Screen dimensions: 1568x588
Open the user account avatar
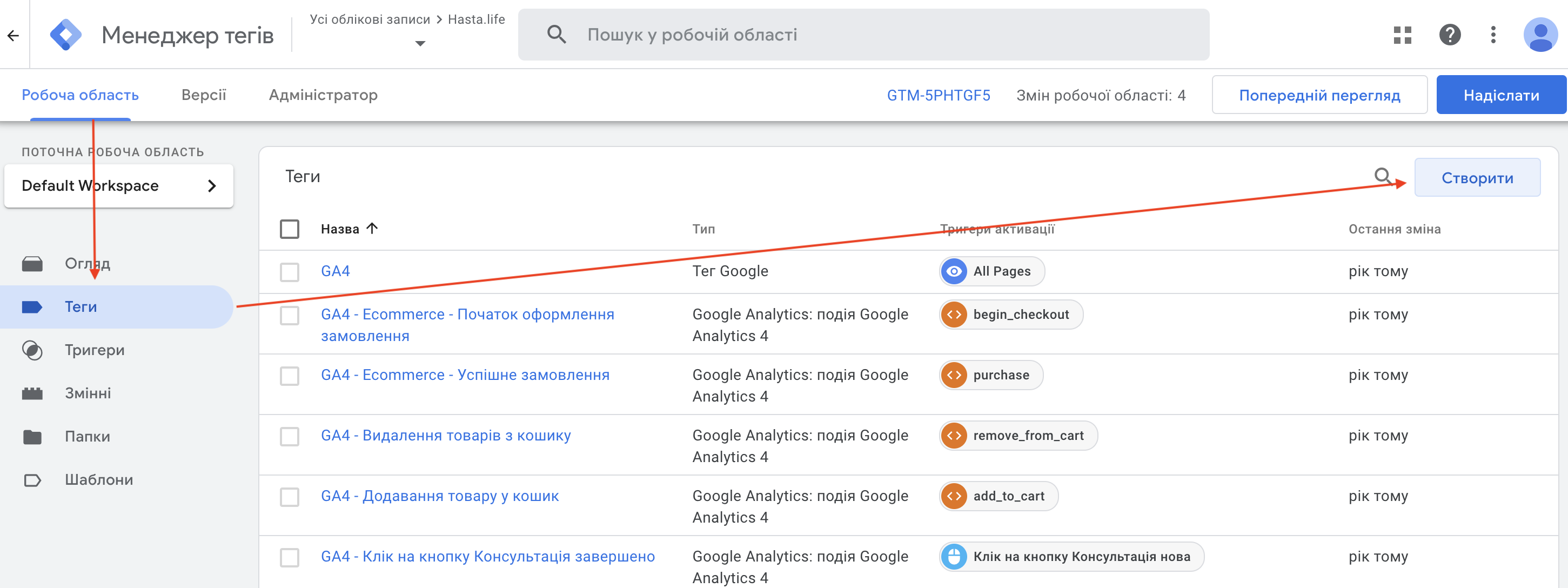tap(1540, 35)
